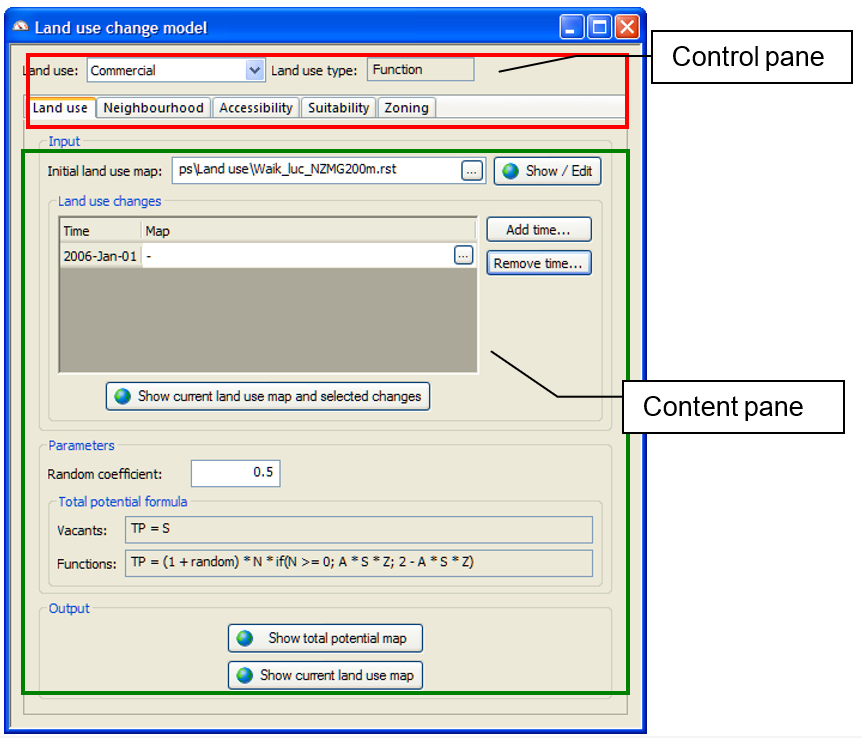Select the Commercial land use combo box
Image resolution: width=862 pixels, height=738 pixels.
(167, 71)
